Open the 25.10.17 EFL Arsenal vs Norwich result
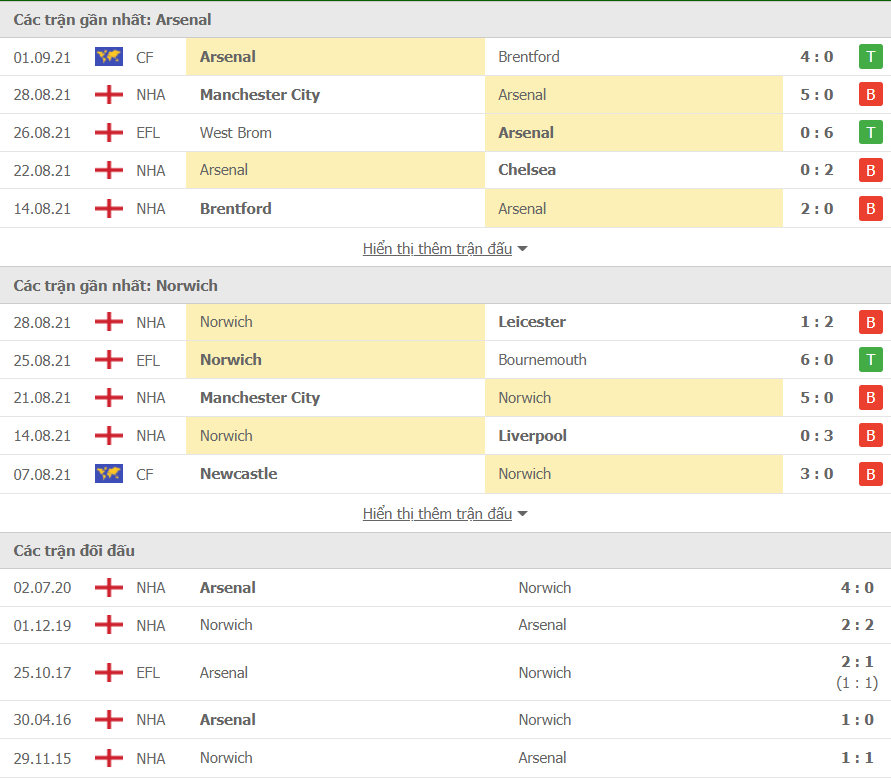 click(446, 672)
